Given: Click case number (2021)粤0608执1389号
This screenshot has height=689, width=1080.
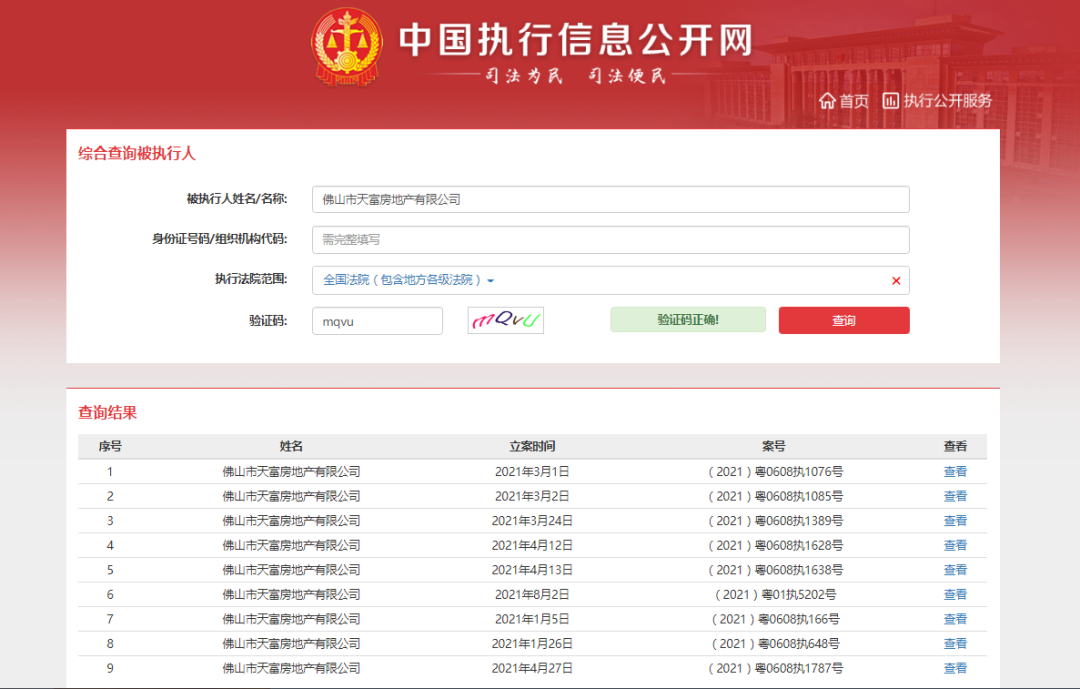Looking at the screenshot, I should click(x=776, y=521).
